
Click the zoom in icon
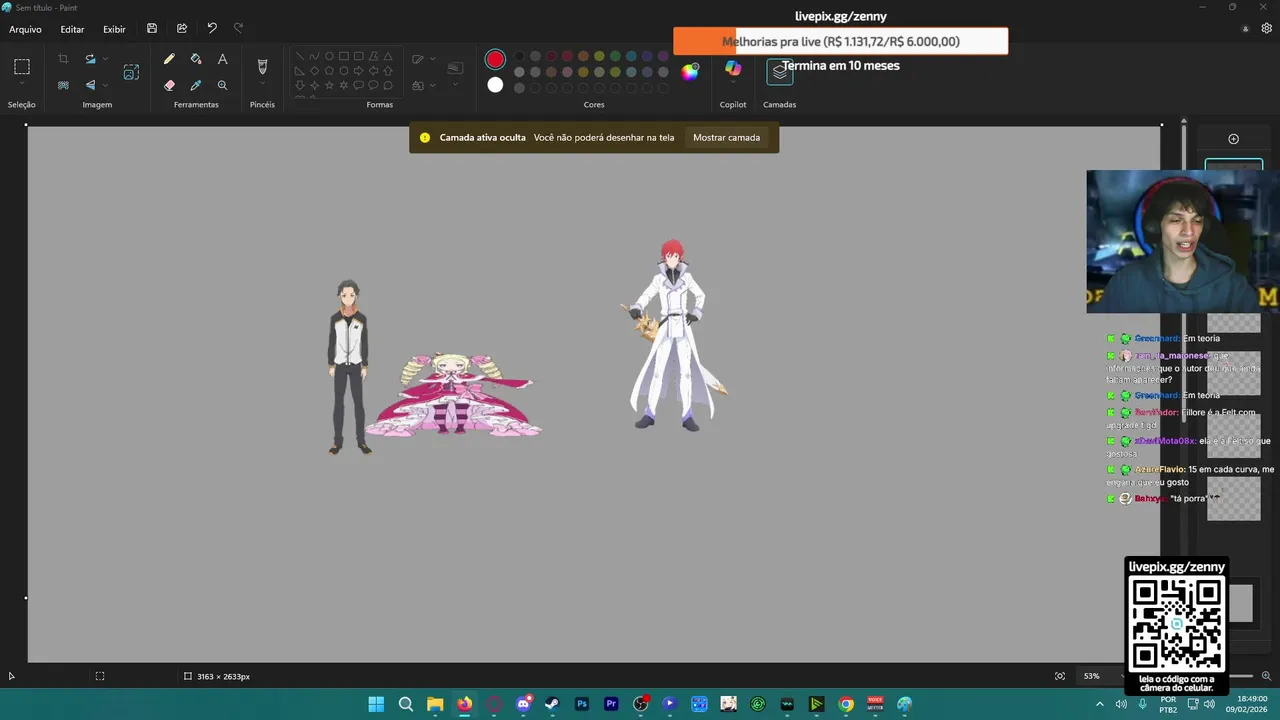pos(1267,676)
